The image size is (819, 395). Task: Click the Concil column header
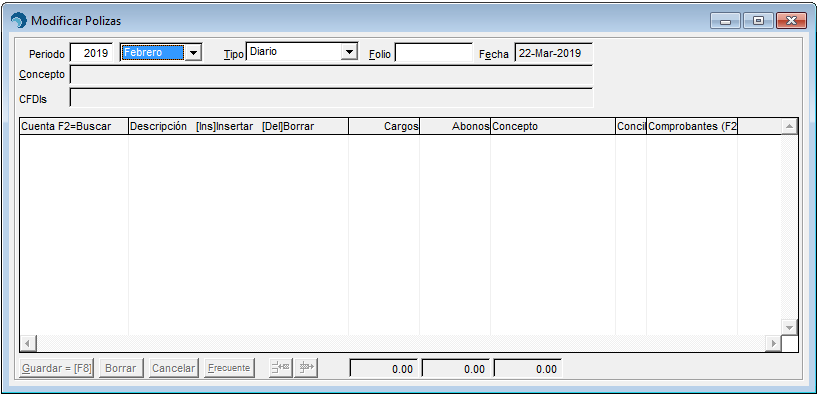tap(631, 126)
